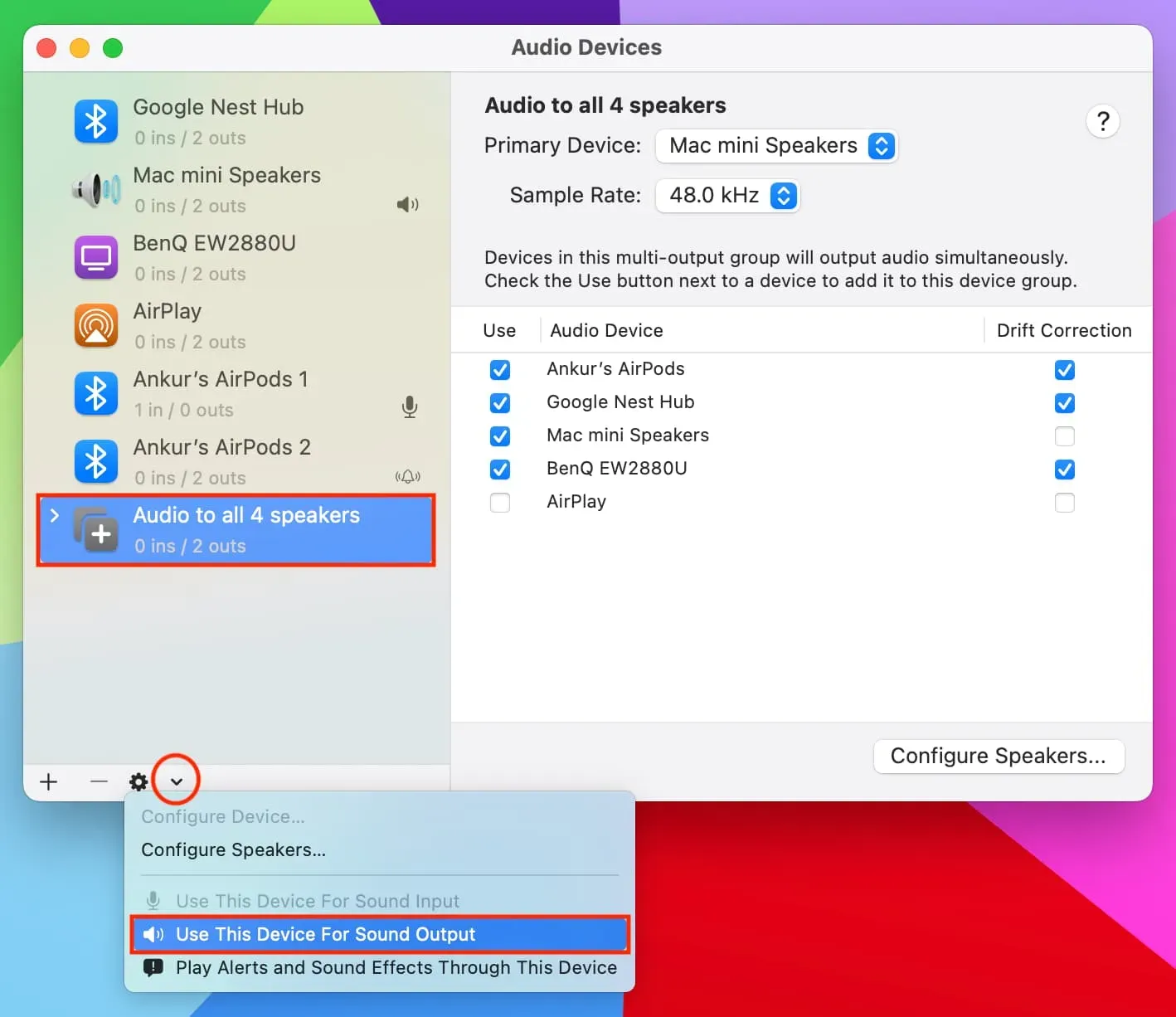Click the Audio Device column header

pos(607,330)
